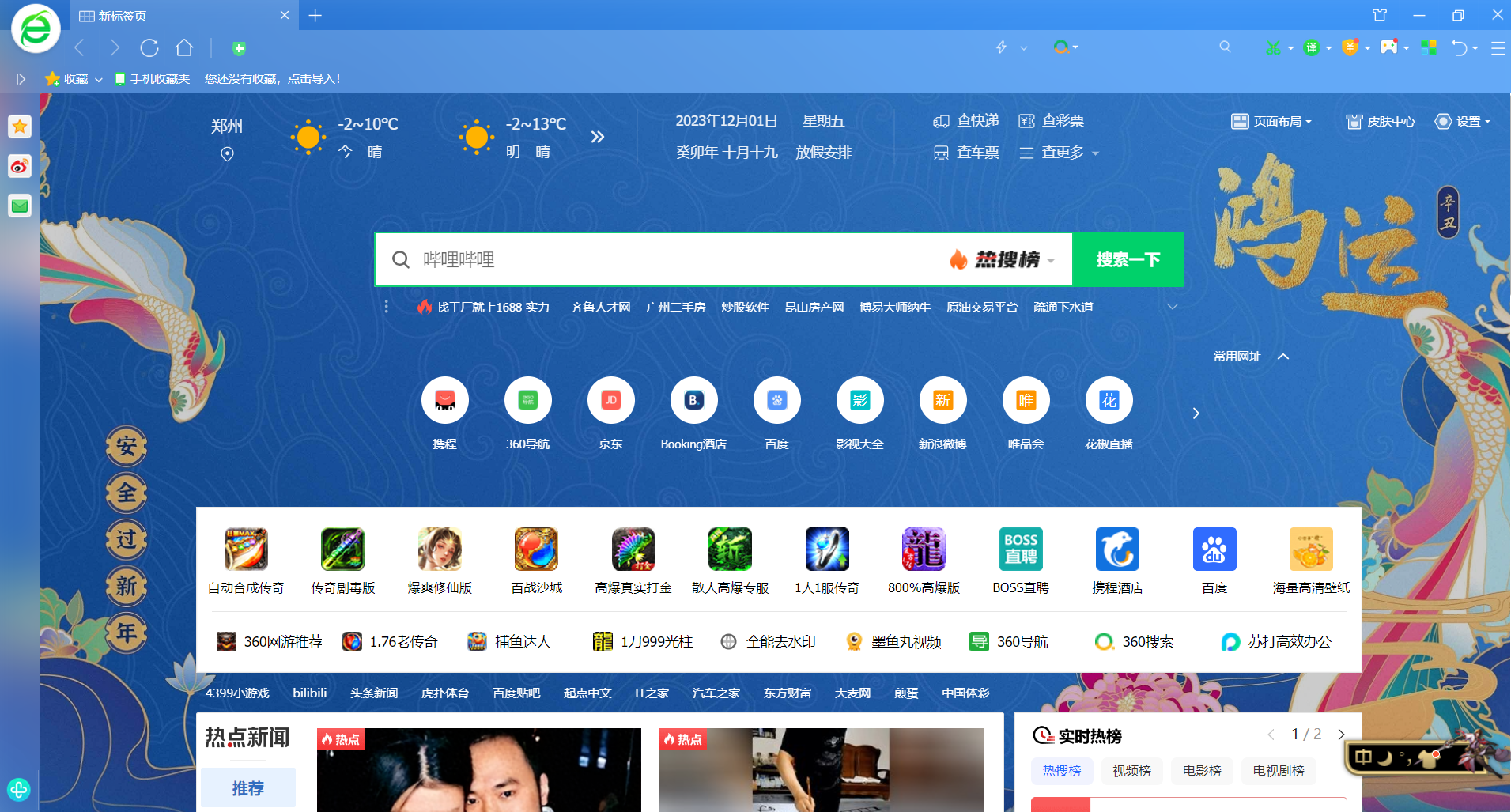Click the search magnifier in the toolbar

(1225, 47)
